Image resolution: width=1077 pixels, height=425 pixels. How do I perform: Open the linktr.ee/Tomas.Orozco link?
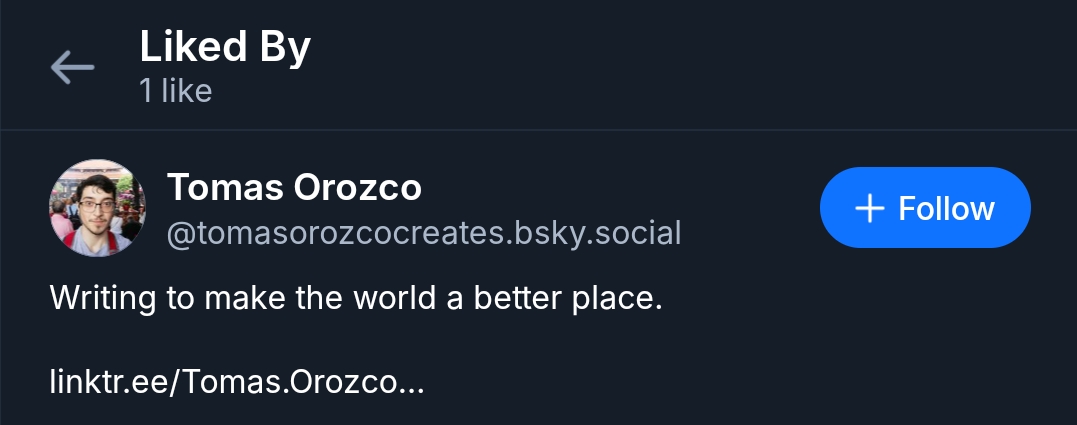pyautogui.click(x=237, y=382)
